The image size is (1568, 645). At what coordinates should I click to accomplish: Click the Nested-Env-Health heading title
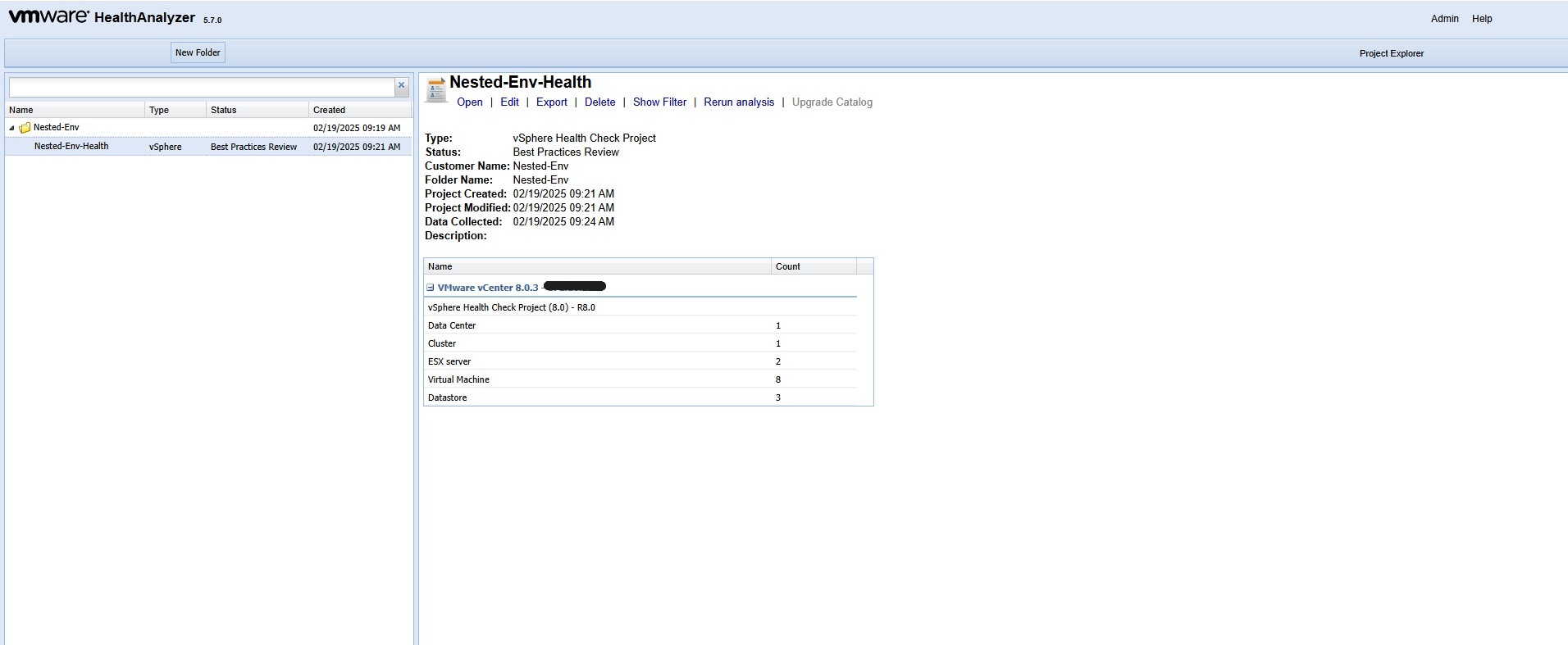click(x=520, y=82)
